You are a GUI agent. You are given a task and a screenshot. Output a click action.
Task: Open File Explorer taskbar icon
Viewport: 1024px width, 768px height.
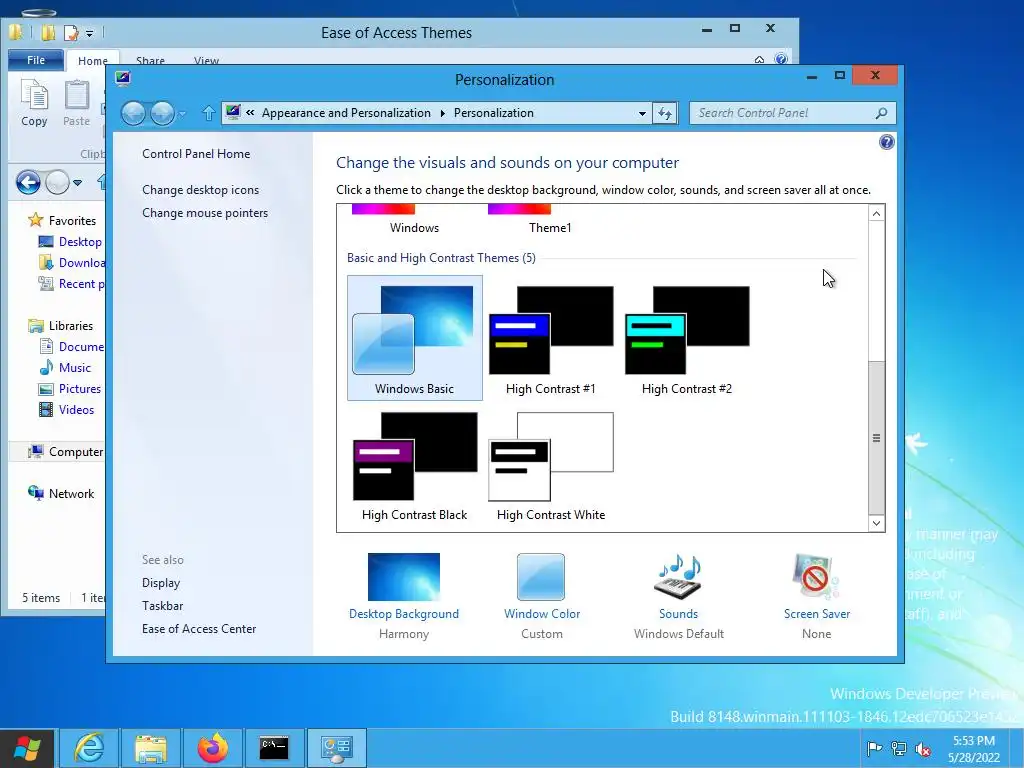[150, 748]
